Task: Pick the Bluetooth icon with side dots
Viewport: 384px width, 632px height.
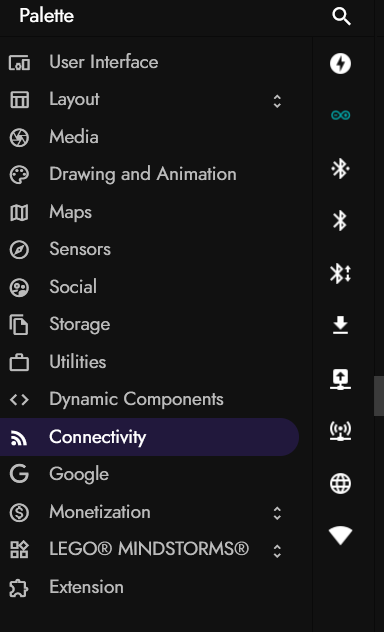Action: pyautogui.click(x=340, y=168)
